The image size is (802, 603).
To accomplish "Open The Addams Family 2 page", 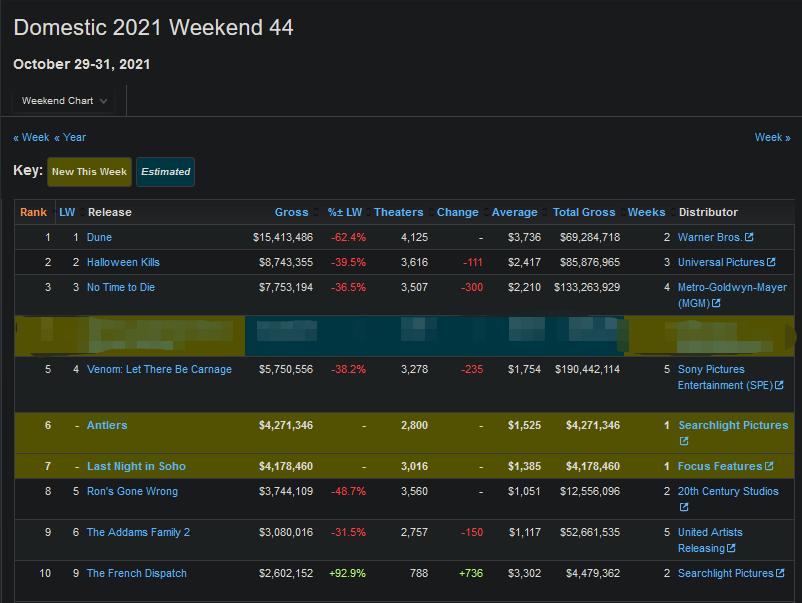I will click(x=138, y=532).
